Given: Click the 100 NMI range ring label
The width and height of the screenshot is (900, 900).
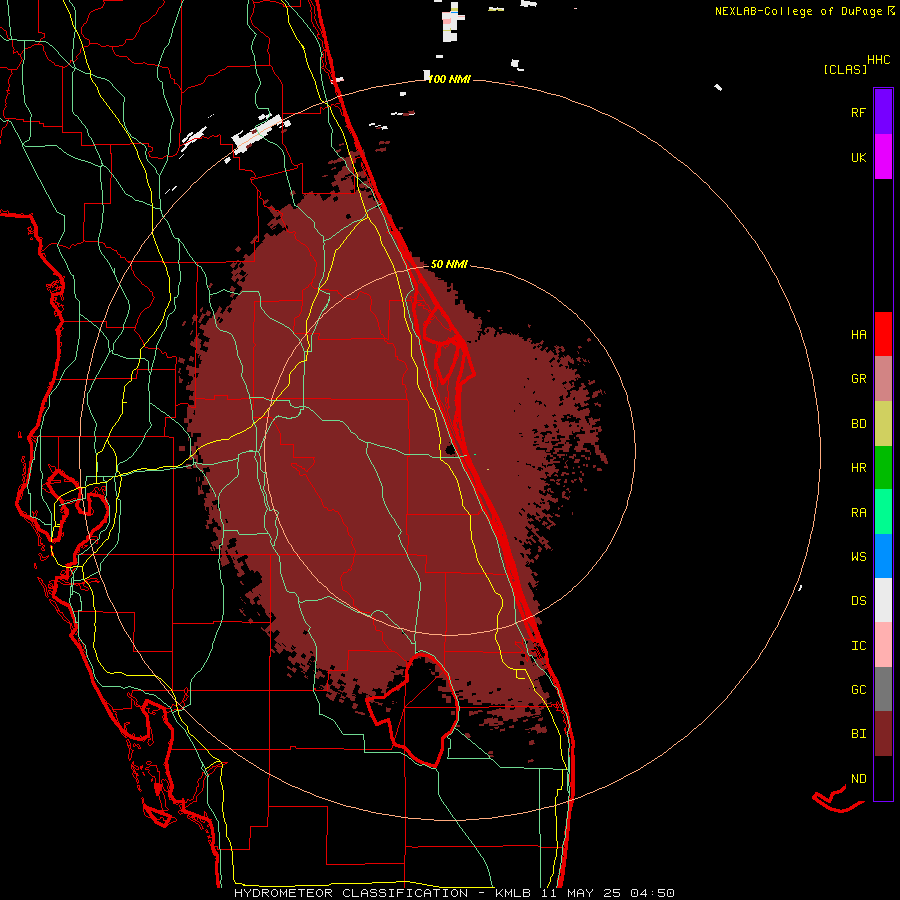Looking at the screenshot, I should click(449, 79).
